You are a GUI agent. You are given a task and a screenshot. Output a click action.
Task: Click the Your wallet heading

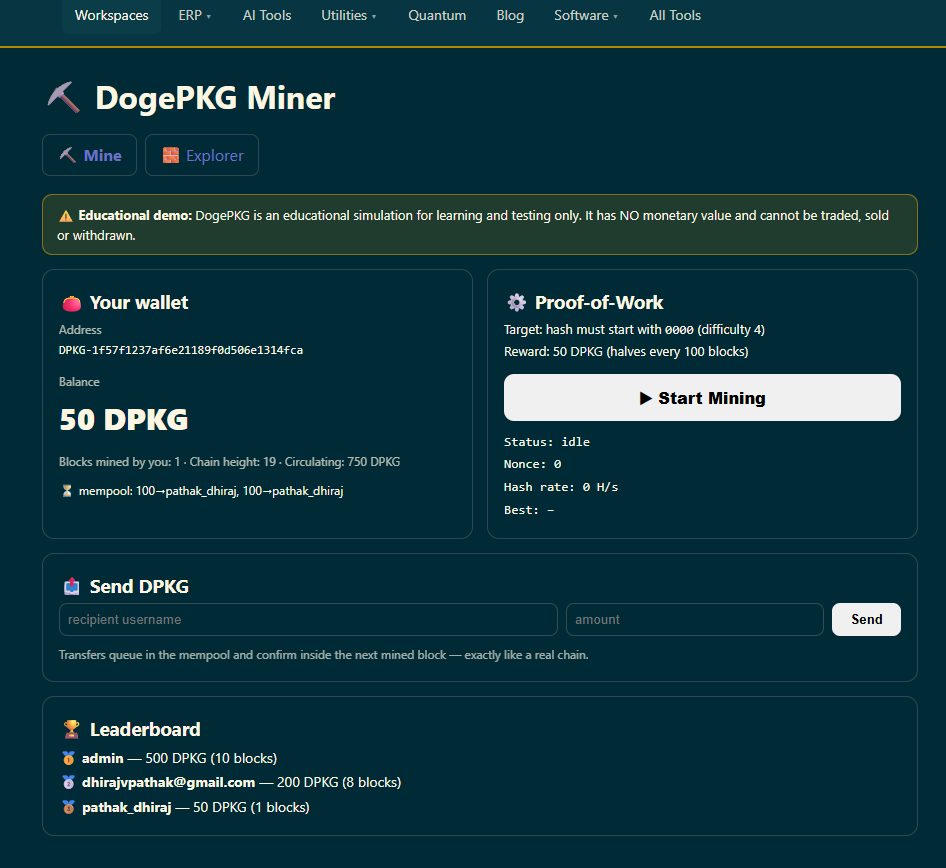139,302
